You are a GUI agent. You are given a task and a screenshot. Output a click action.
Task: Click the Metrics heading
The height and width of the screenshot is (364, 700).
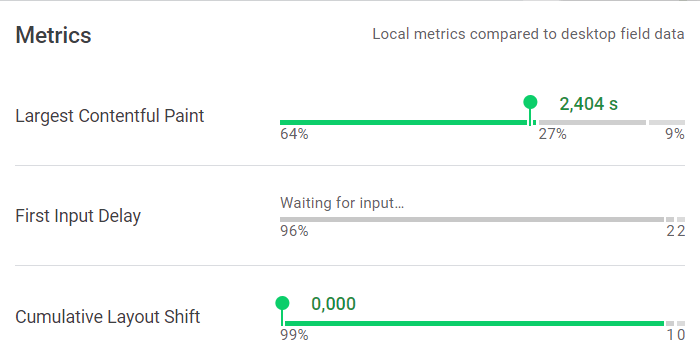point(53,35)
